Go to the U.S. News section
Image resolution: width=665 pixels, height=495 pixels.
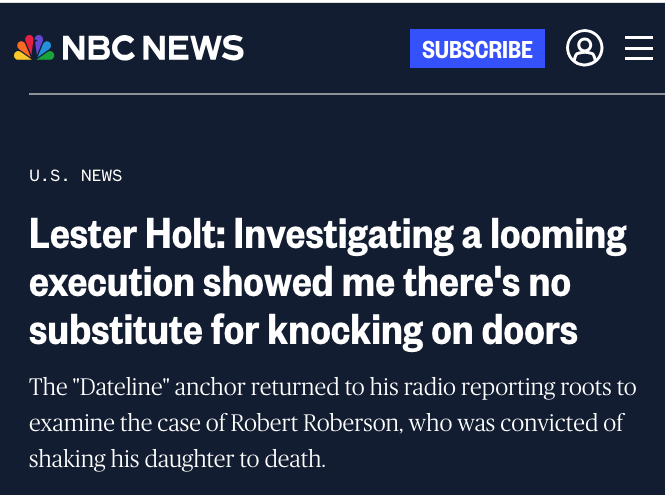[x=76, y=176]
